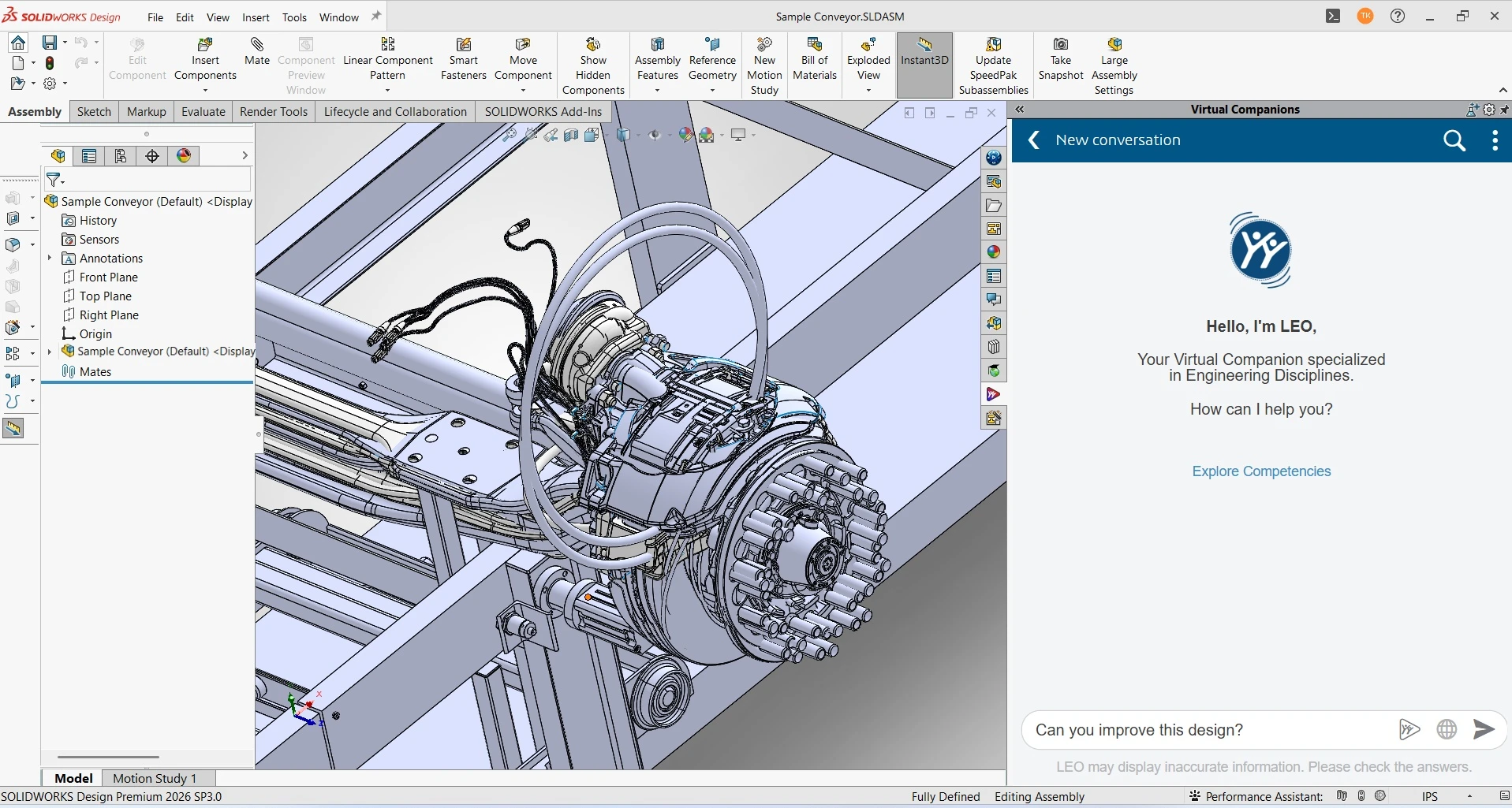
Task: Expand Sample Conveyor subassembly node
Action: (x=50, y=351)
